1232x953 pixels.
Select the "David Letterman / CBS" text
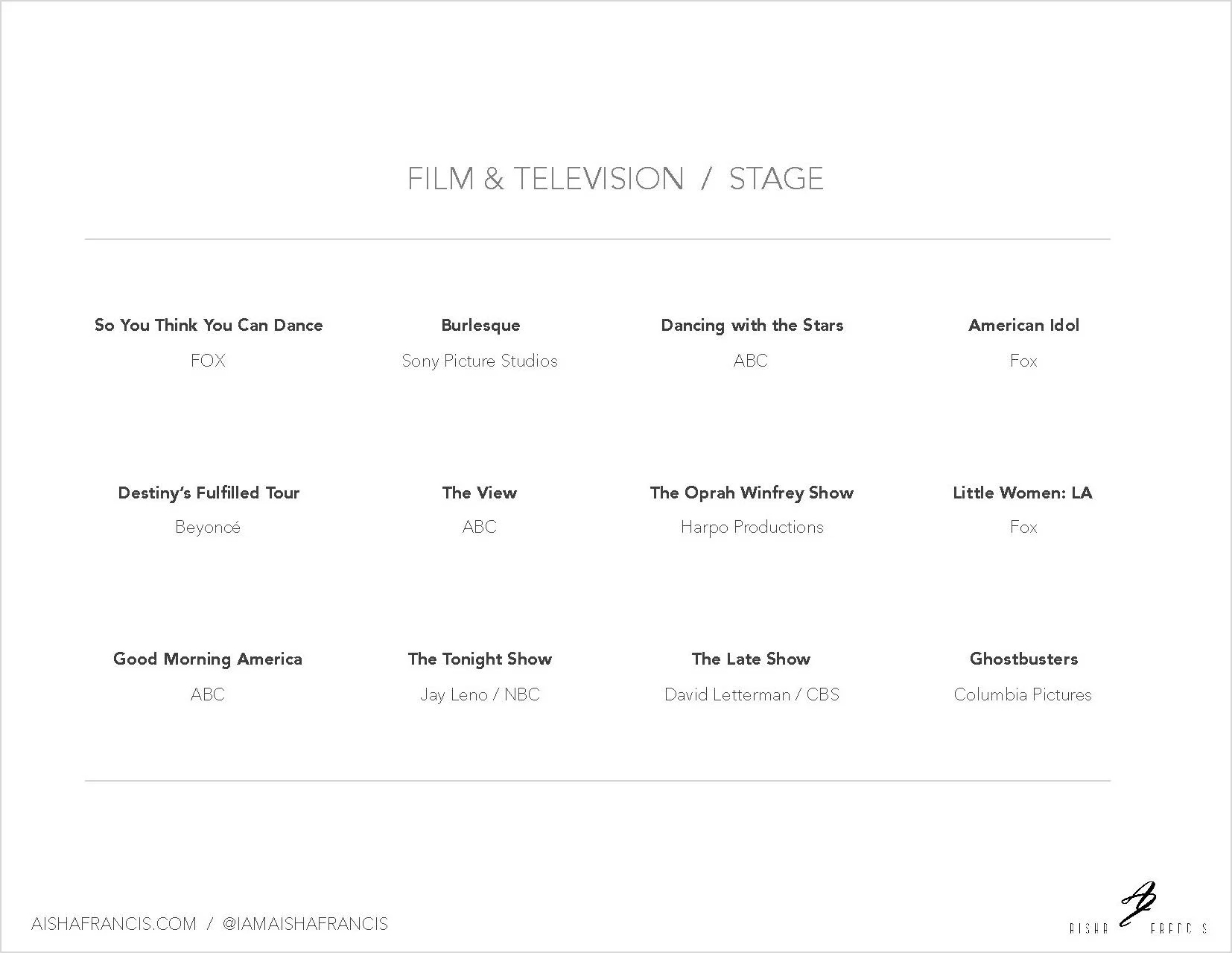752,694
